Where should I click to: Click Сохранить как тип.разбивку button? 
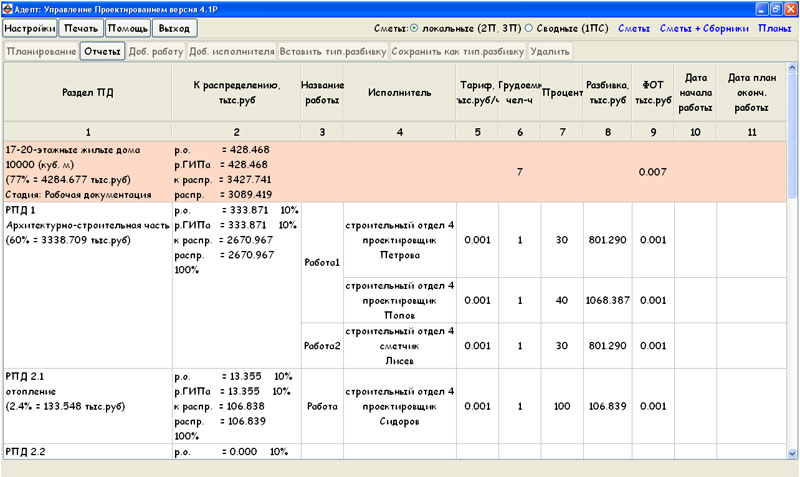click(x=457, y=50)
